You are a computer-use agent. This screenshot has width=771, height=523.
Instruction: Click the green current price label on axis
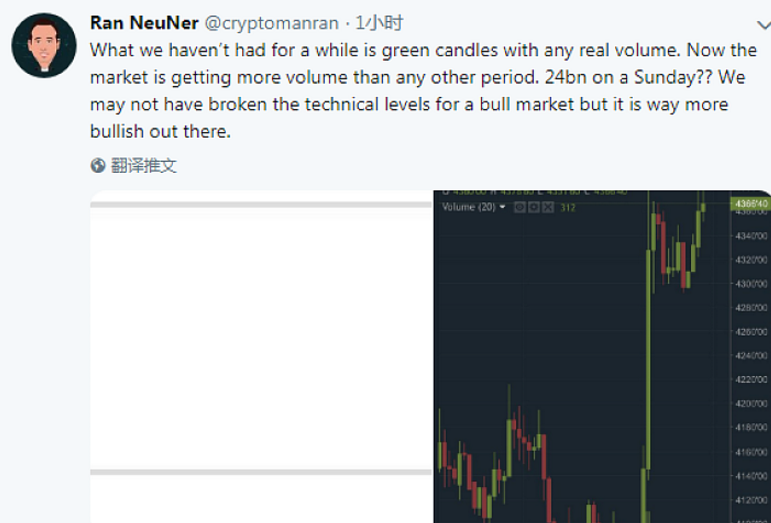point(749,204)
